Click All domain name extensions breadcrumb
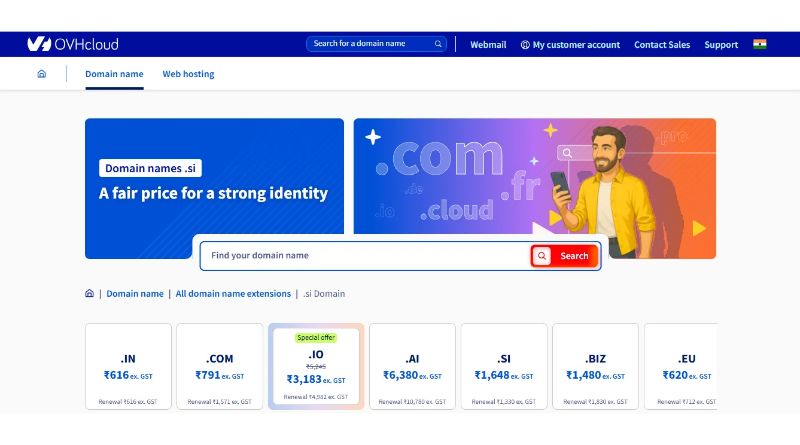The height and width of the screenshot is (445, 800). pyautogui.click(x=233, y=294)
